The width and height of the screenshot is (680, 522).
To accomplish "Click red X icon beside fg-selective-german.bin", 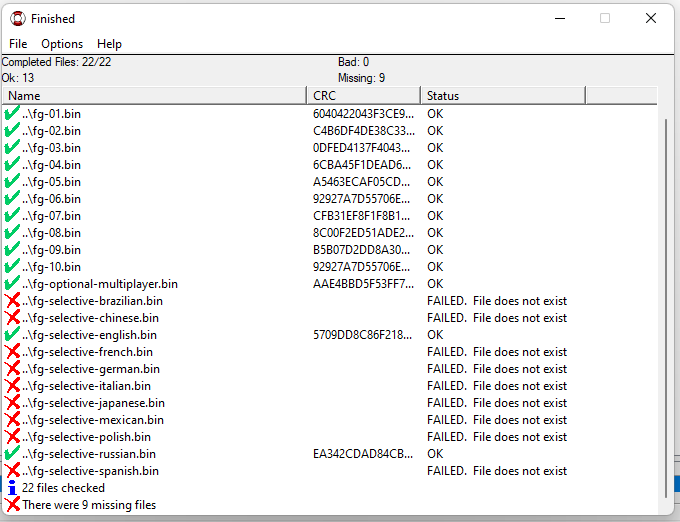I will click(12, 368).
